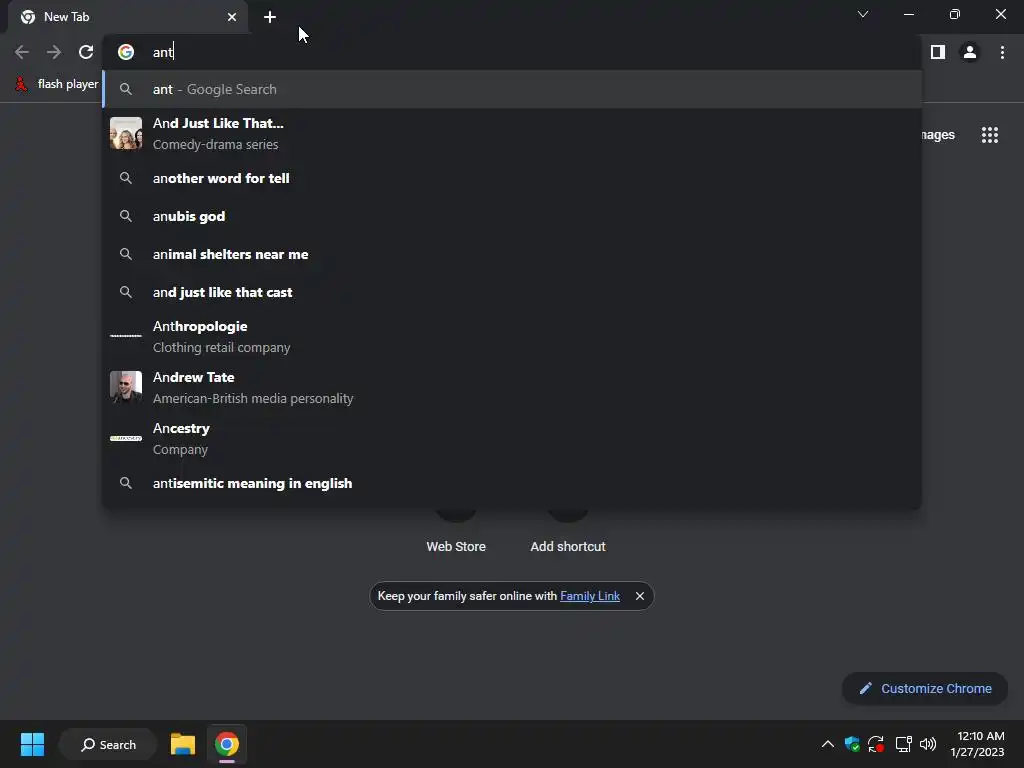
Task: Click the Chrome taskbar icon
Action: pyautogui.click(x=227, y=744)
